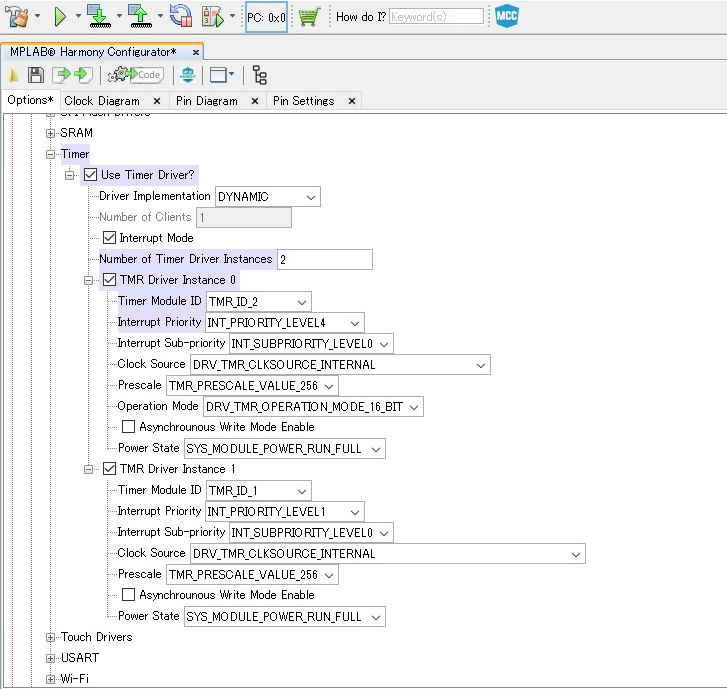Click the How do I keyword search field
This screenshot has width=727, height=689.
point(436,17)
